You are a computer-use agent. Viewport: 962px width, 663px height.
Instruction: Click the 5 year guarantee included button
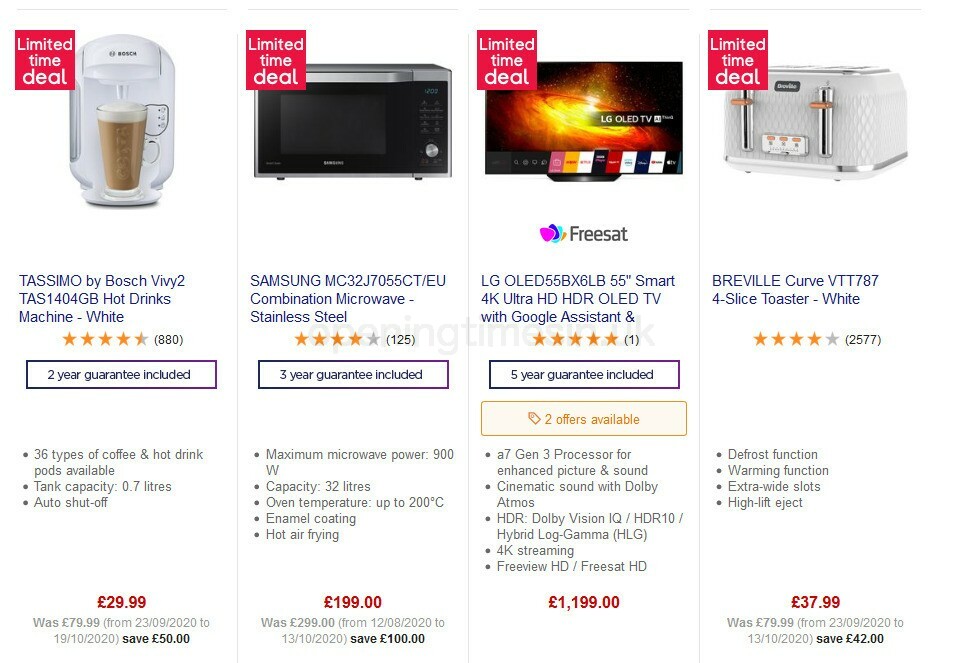click(x=584, y=374)
